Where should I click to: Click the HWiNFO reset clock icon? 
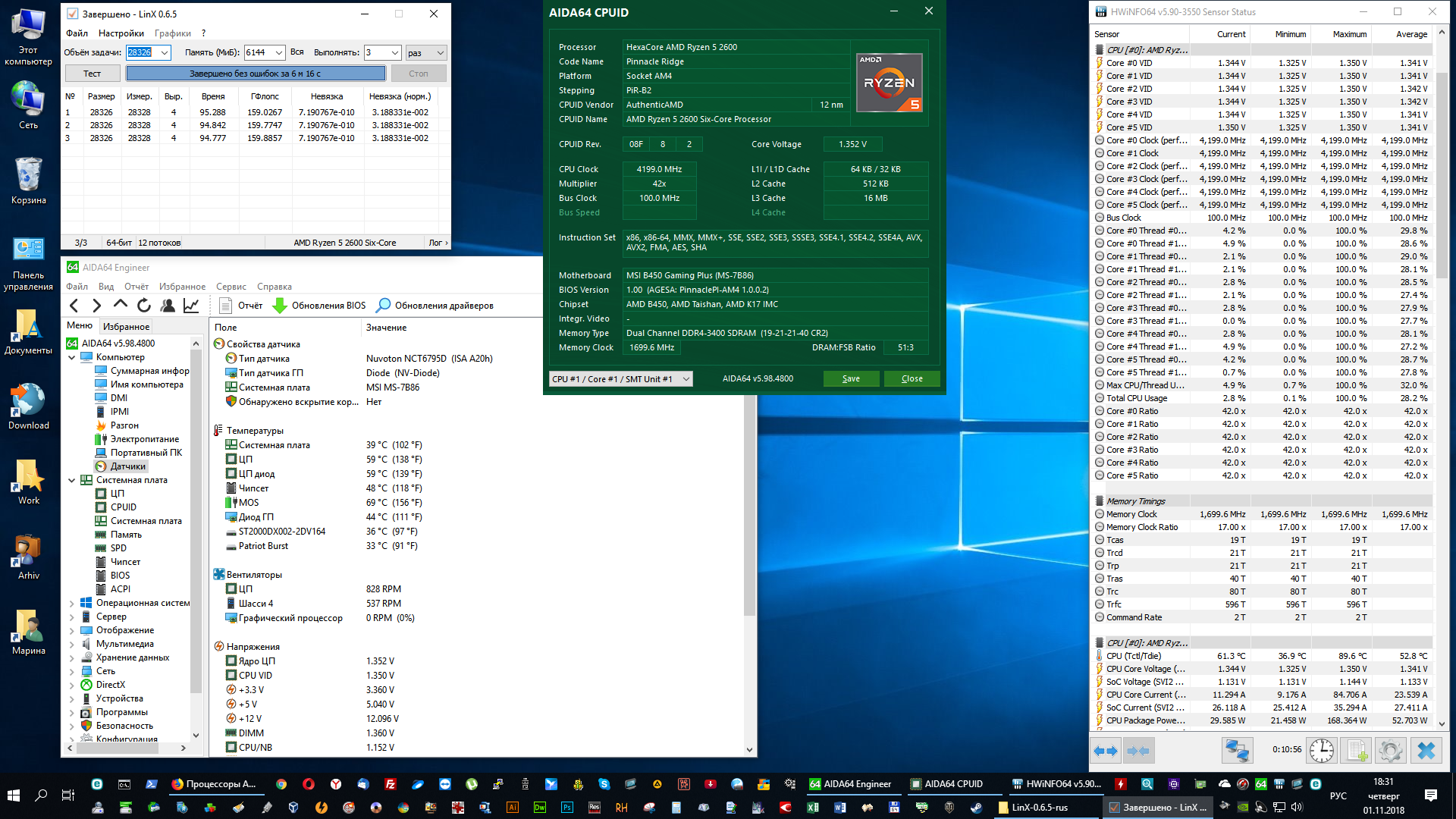tap(1322, 751)
